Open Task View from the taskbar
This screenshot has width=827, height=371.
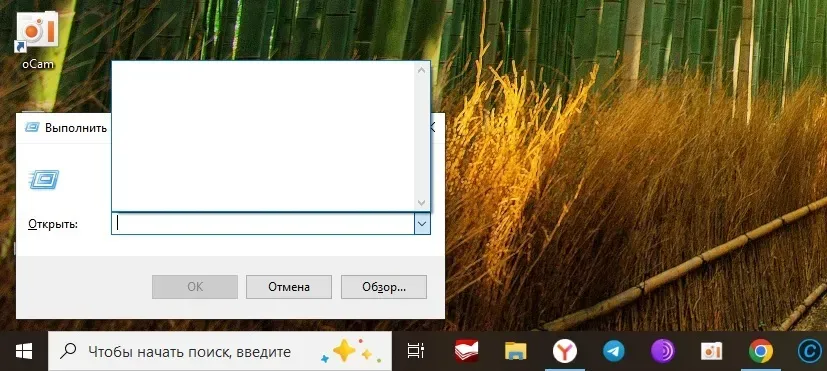416,351
